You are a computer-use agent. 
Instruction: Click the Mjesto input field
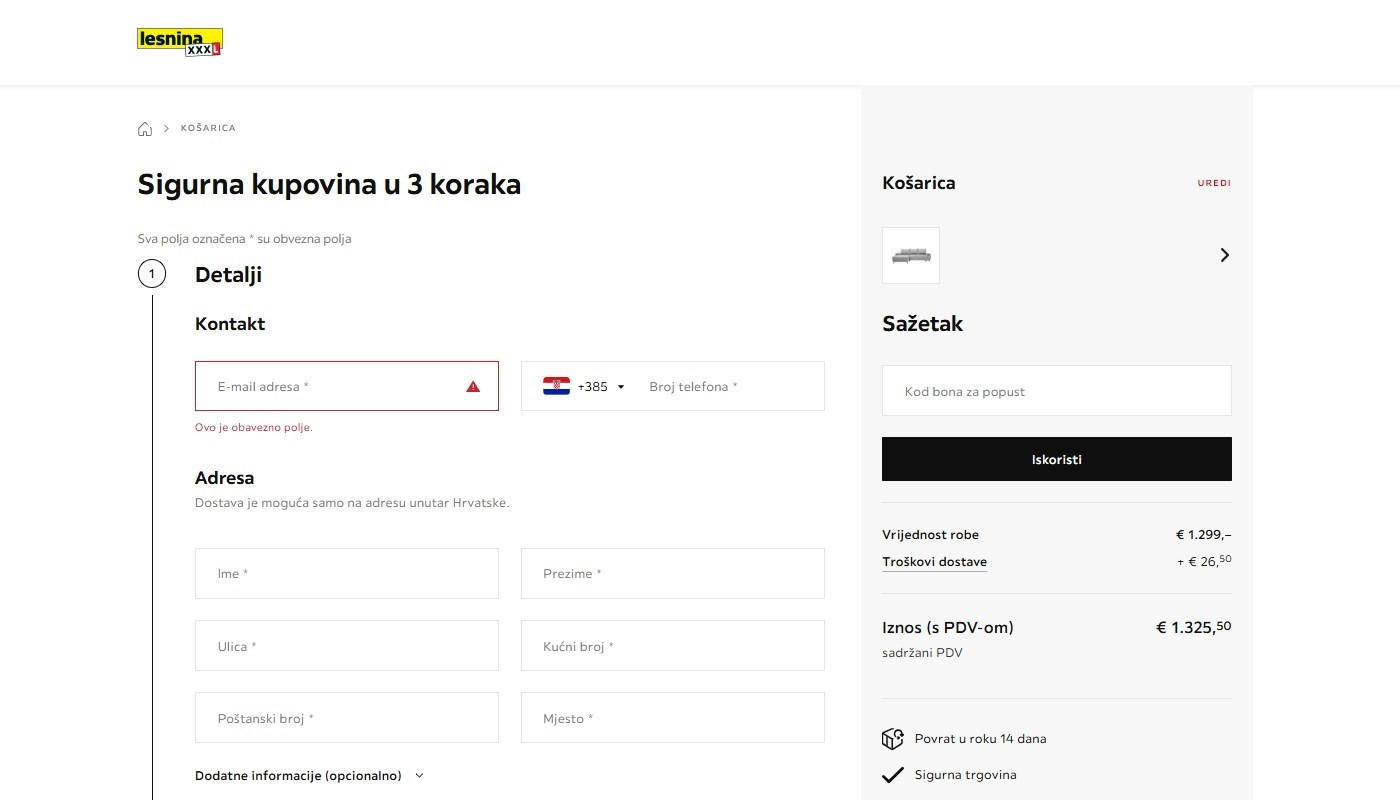point(673,718)
